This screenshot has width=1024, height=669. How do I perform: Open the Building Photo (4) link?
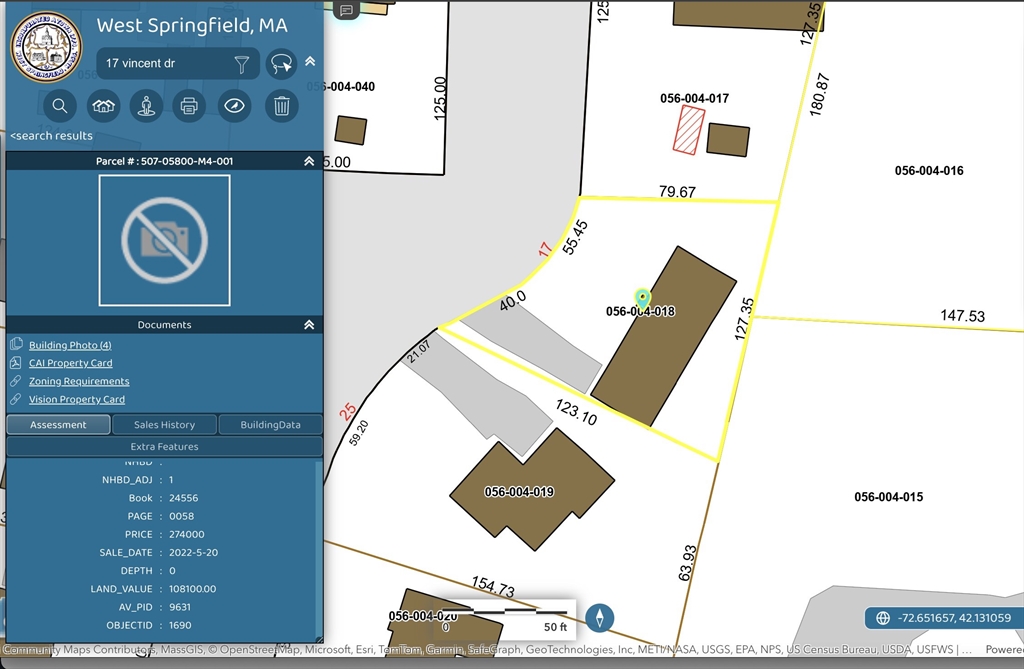70,345
